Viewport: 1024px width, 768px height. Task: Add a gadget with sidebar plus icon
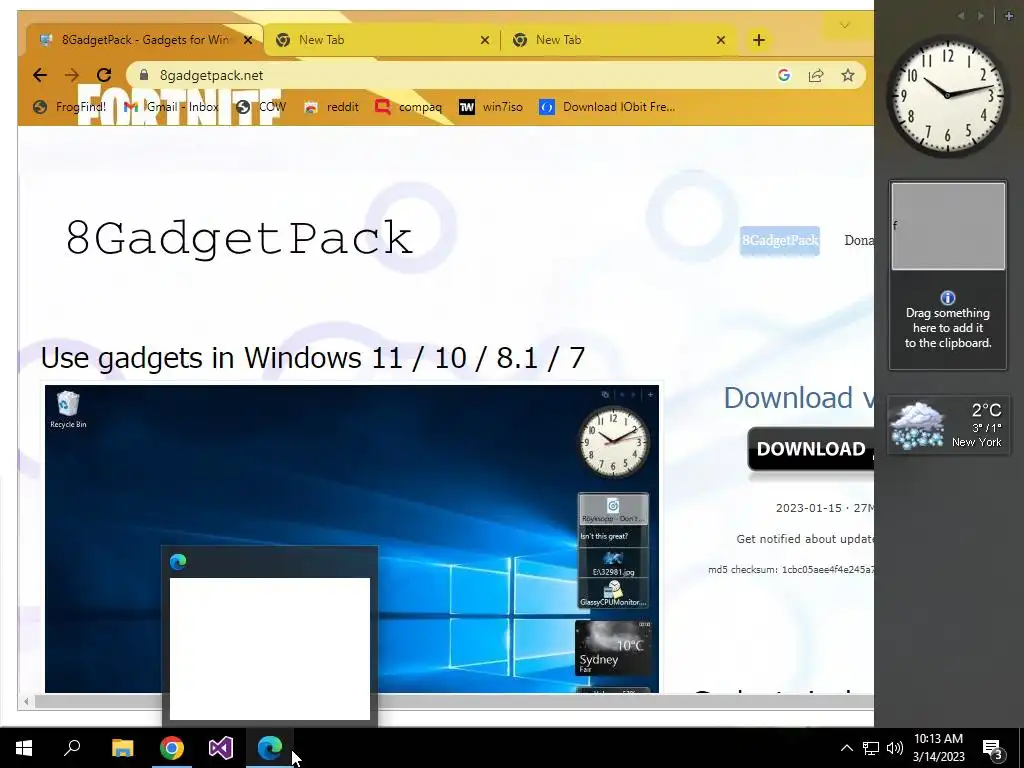(1009, 16)
